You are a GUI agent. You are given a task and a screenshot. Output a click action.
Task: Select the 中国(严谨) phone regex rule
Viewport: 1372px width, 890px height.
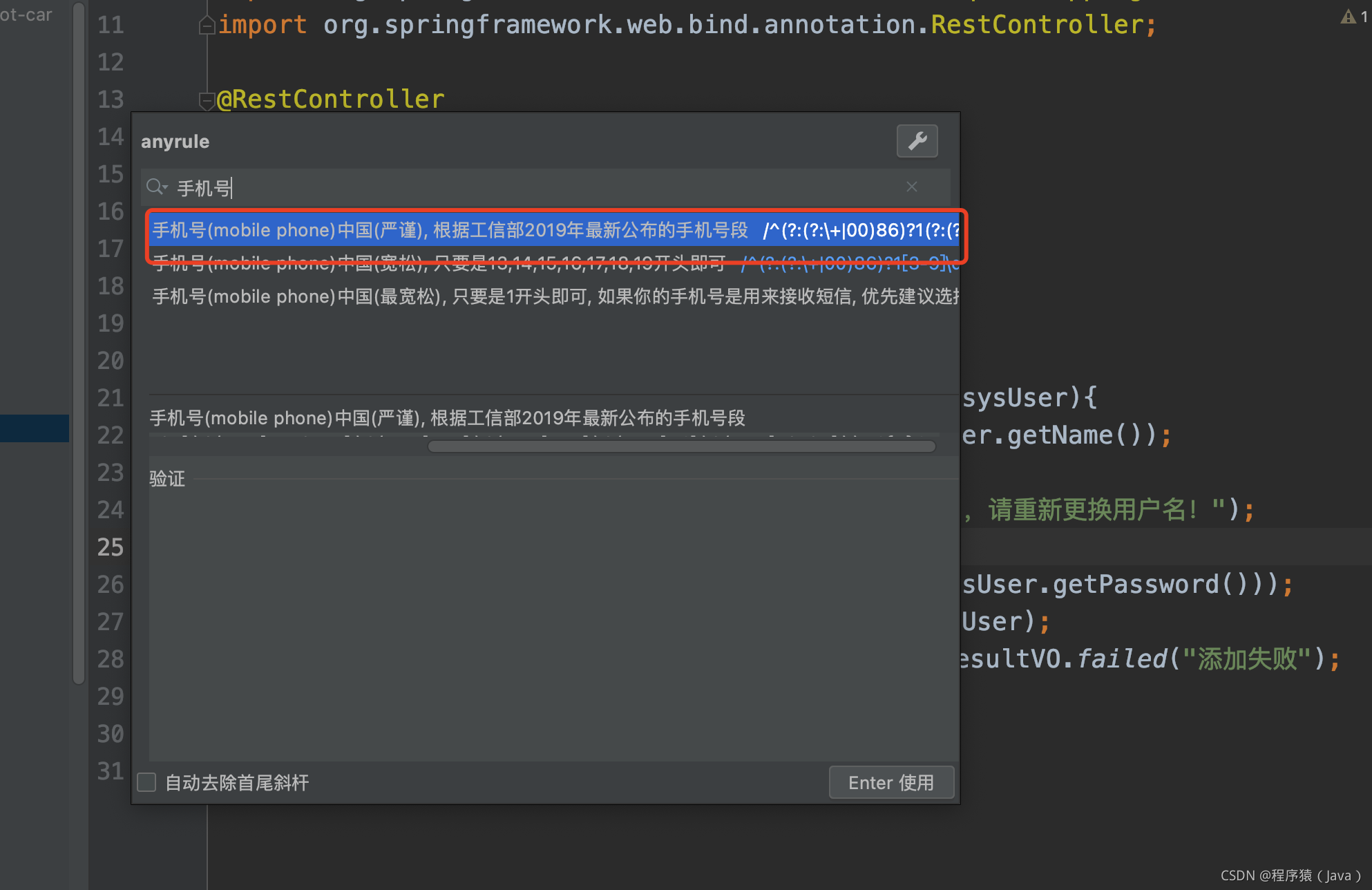click(x=449, y=230)
